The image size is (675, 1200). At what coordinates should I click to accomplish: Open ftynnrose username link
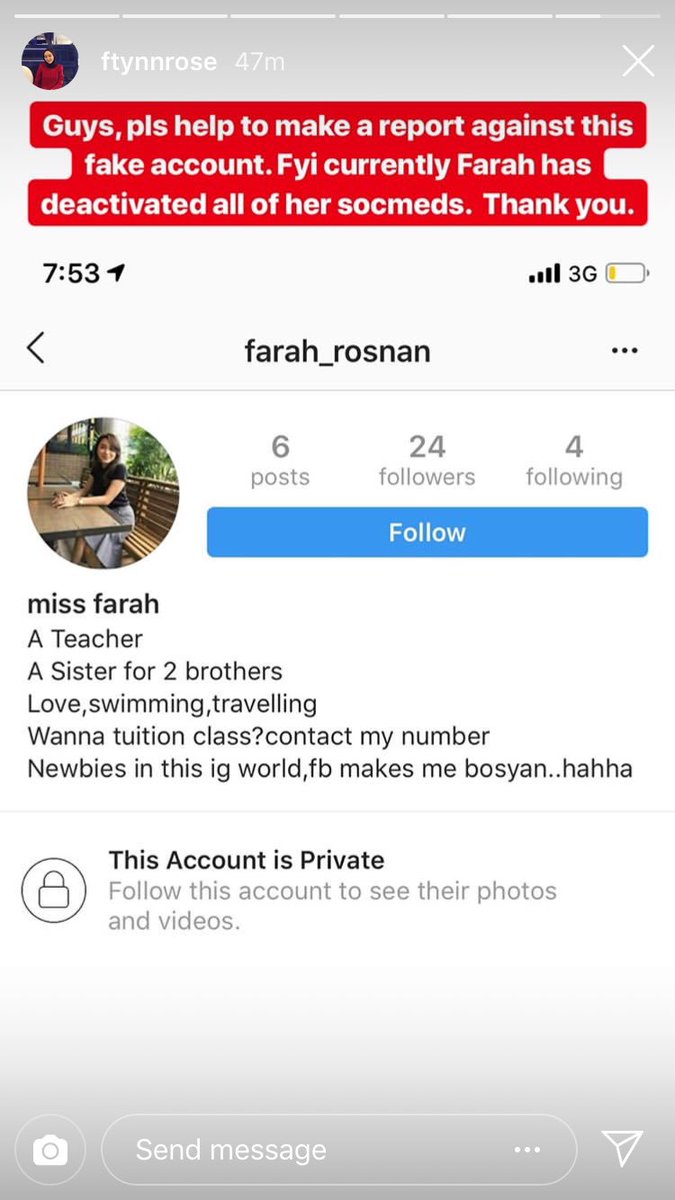coord(159,62)
